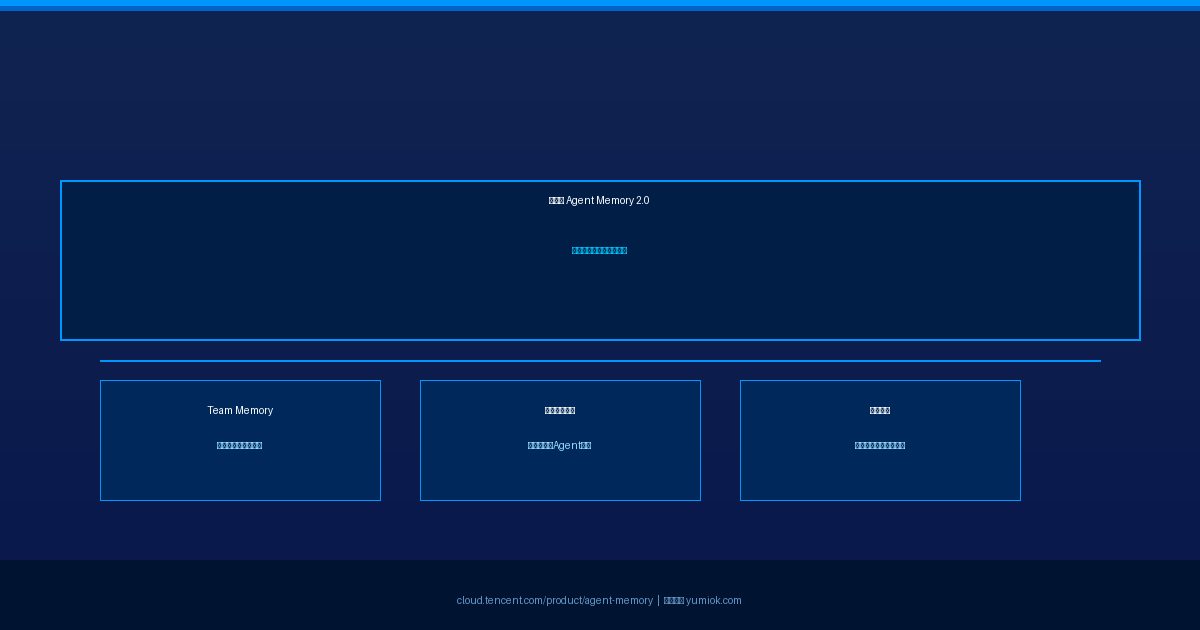Select the card subtitle containing the word Agent
This screenshot has width=1200, height=630.
(x=560, y=446)
